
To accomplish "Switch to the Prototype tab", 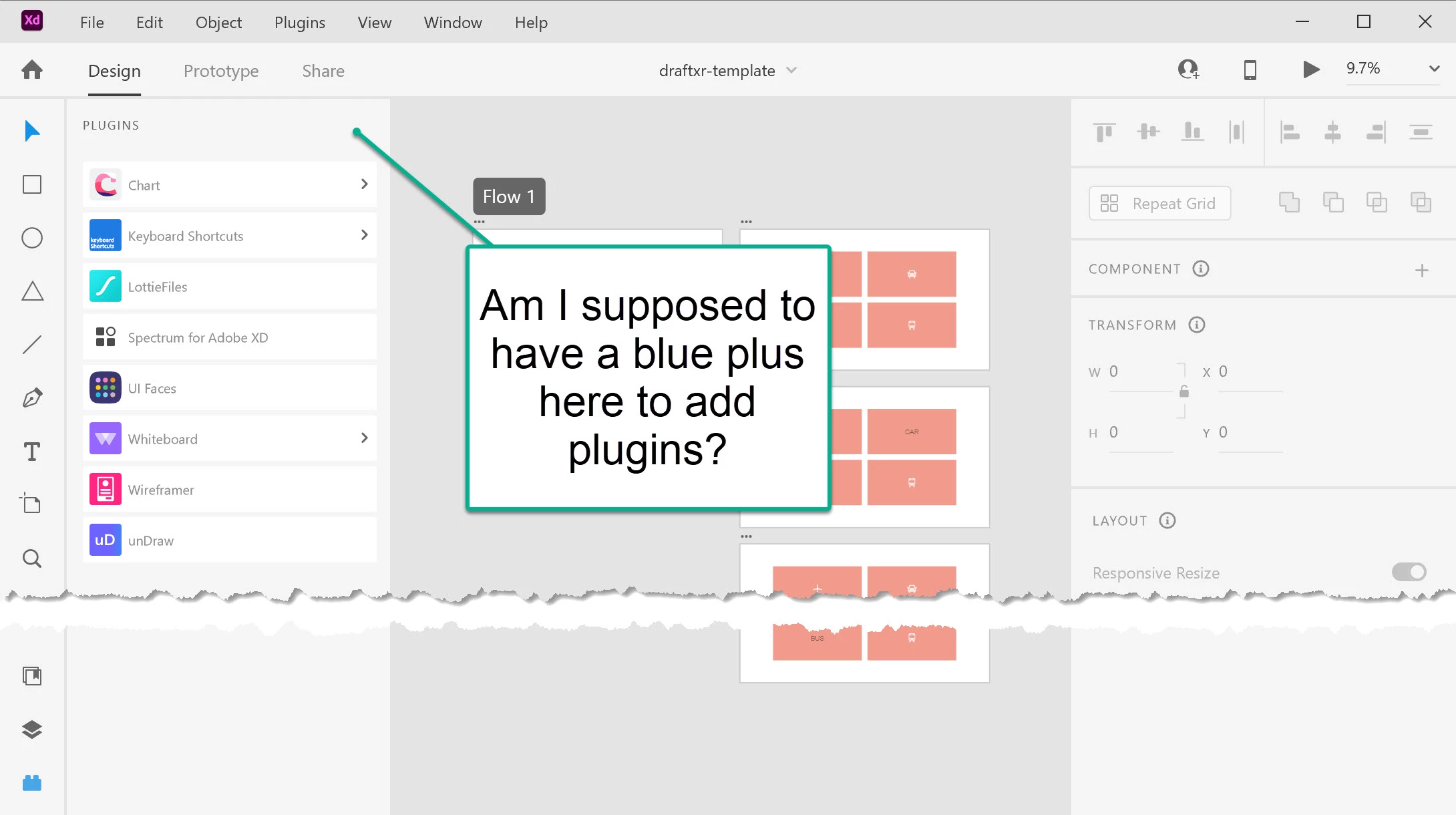I will coord(221,71).
